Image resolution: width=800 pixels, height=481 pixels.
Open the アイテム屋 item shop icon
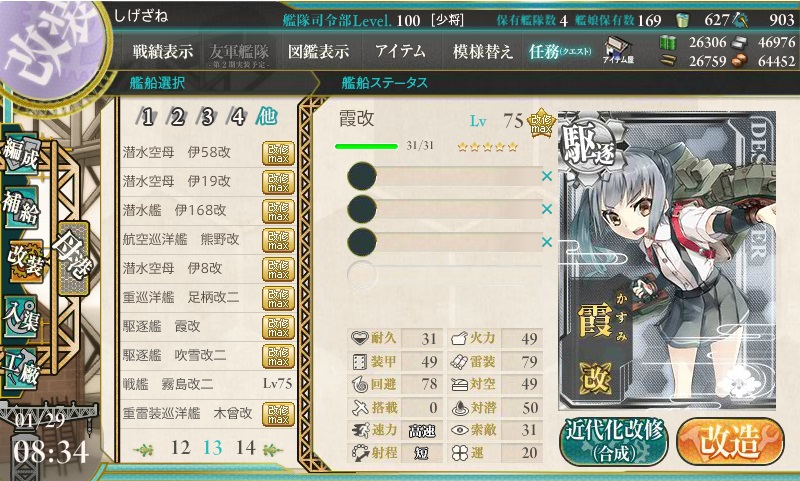coord(618,50)
